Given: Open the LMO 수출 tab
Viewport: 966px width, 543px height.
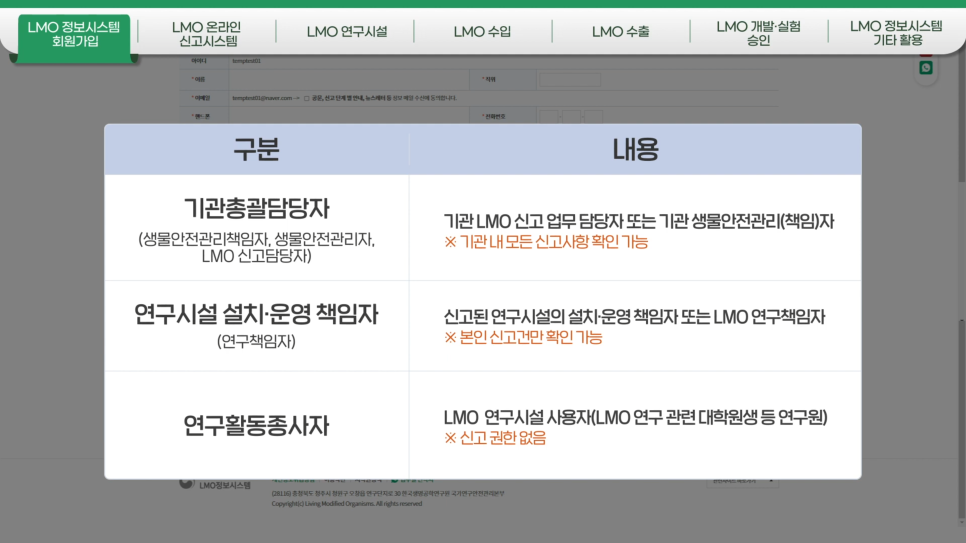Looking at the screenshot, I should click(620, 31).
